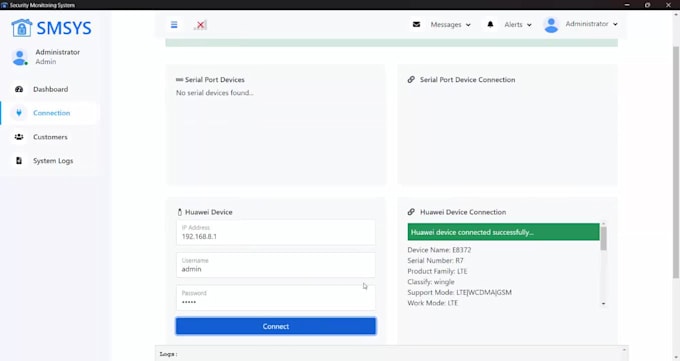Restore down the application window
This screenshot has width=680, height=361.
647,5
